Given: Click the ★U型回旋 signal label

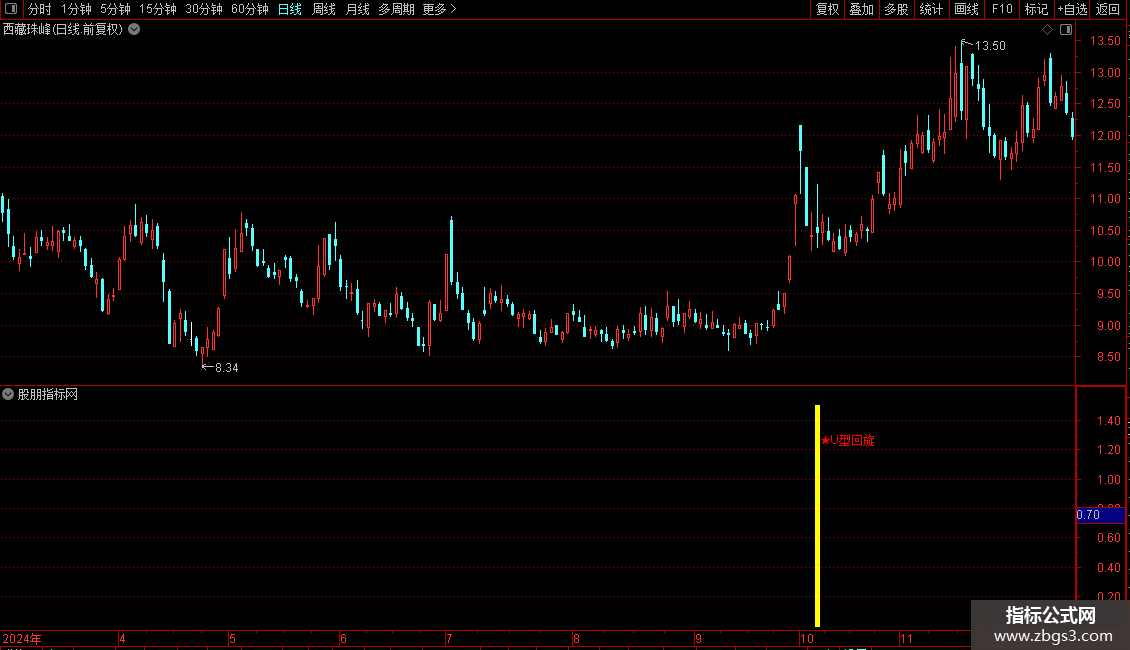Looking at the screenshot, I should click(x=848, y=440).
